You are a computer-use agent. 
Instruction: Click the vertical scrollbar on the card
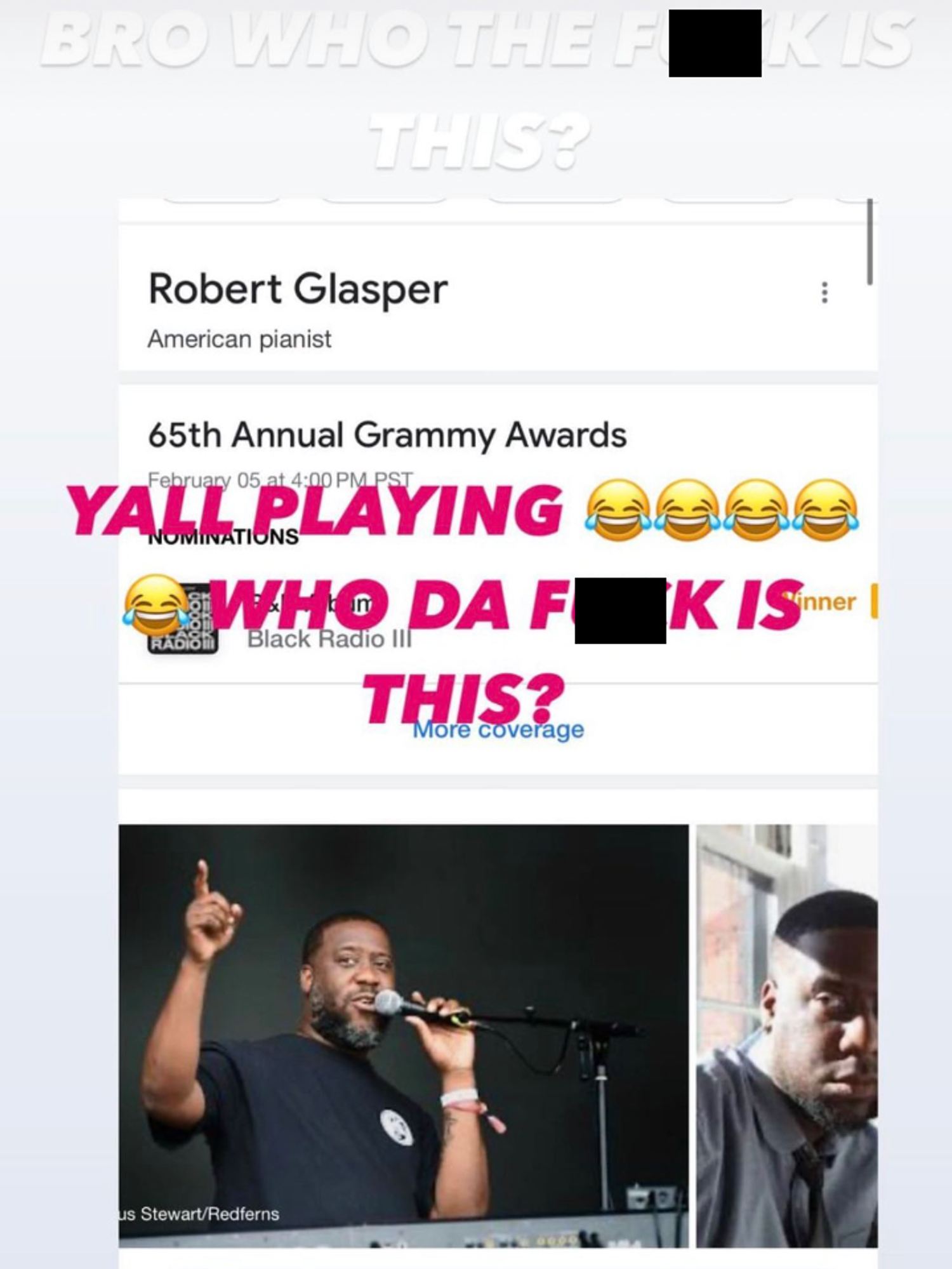[869, 241]
